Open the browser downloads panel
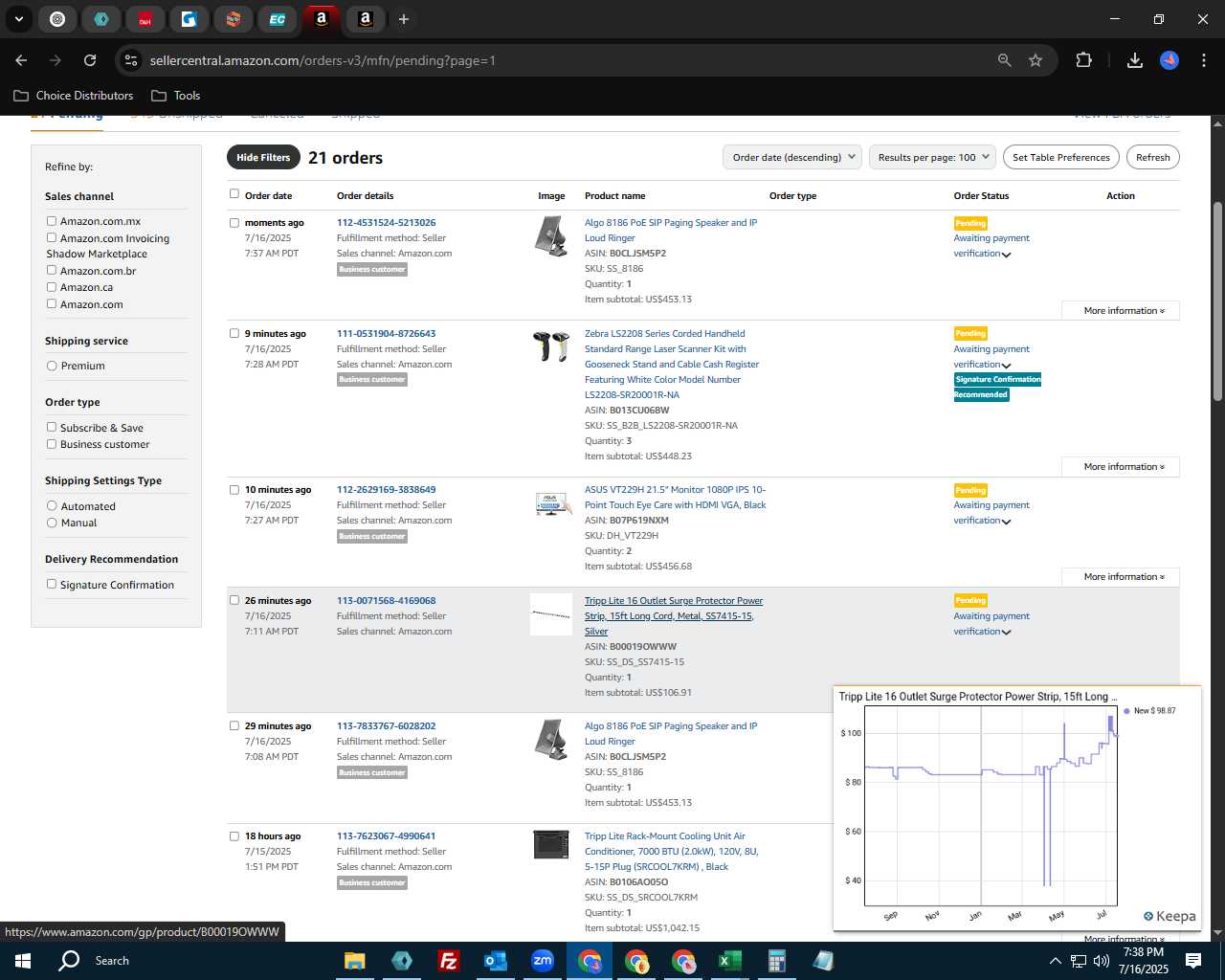Viewport: 1225px width, 980px height. (x=1135, y=60)
